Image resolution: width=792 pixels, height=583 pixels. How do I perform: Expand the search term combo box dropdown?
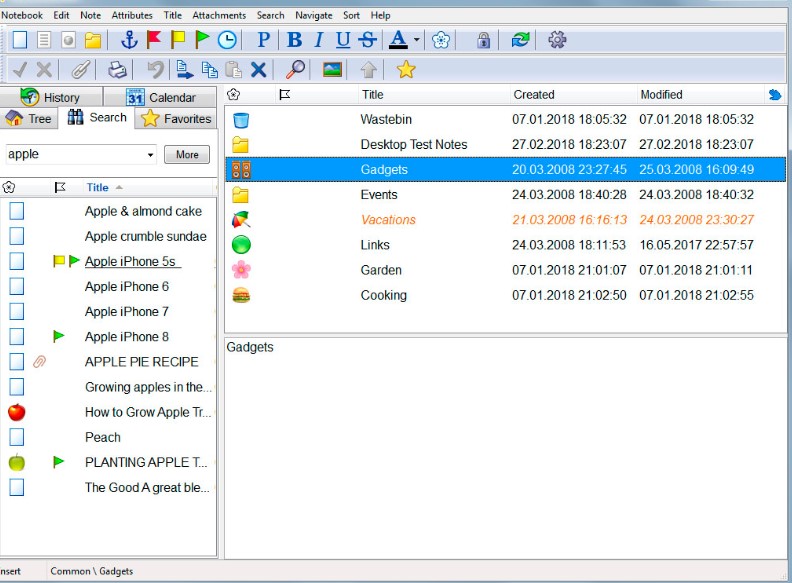151,155
